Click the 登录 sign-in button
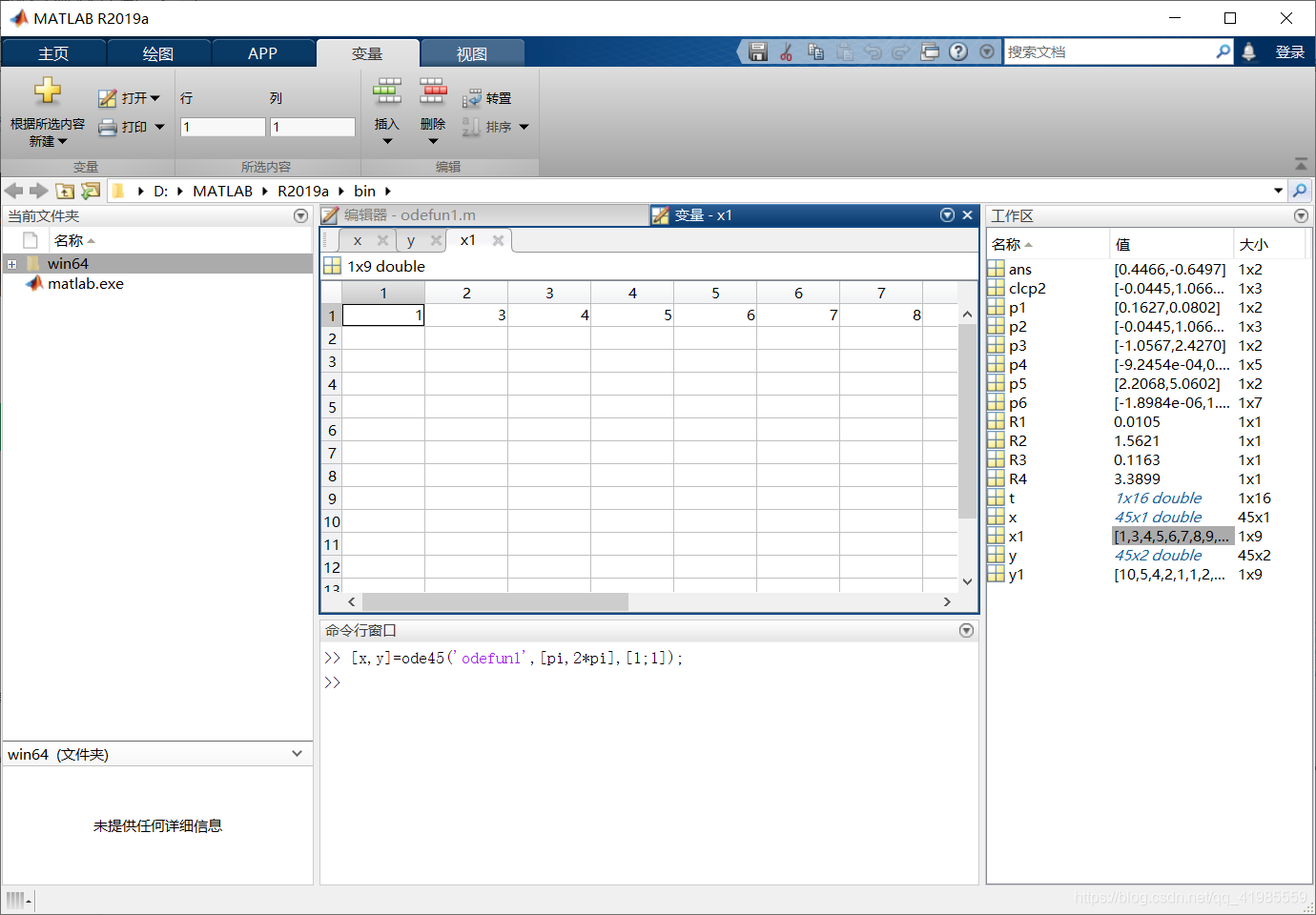The width and height of the screenshot is (1316, 915). [x=1289, y=52]
